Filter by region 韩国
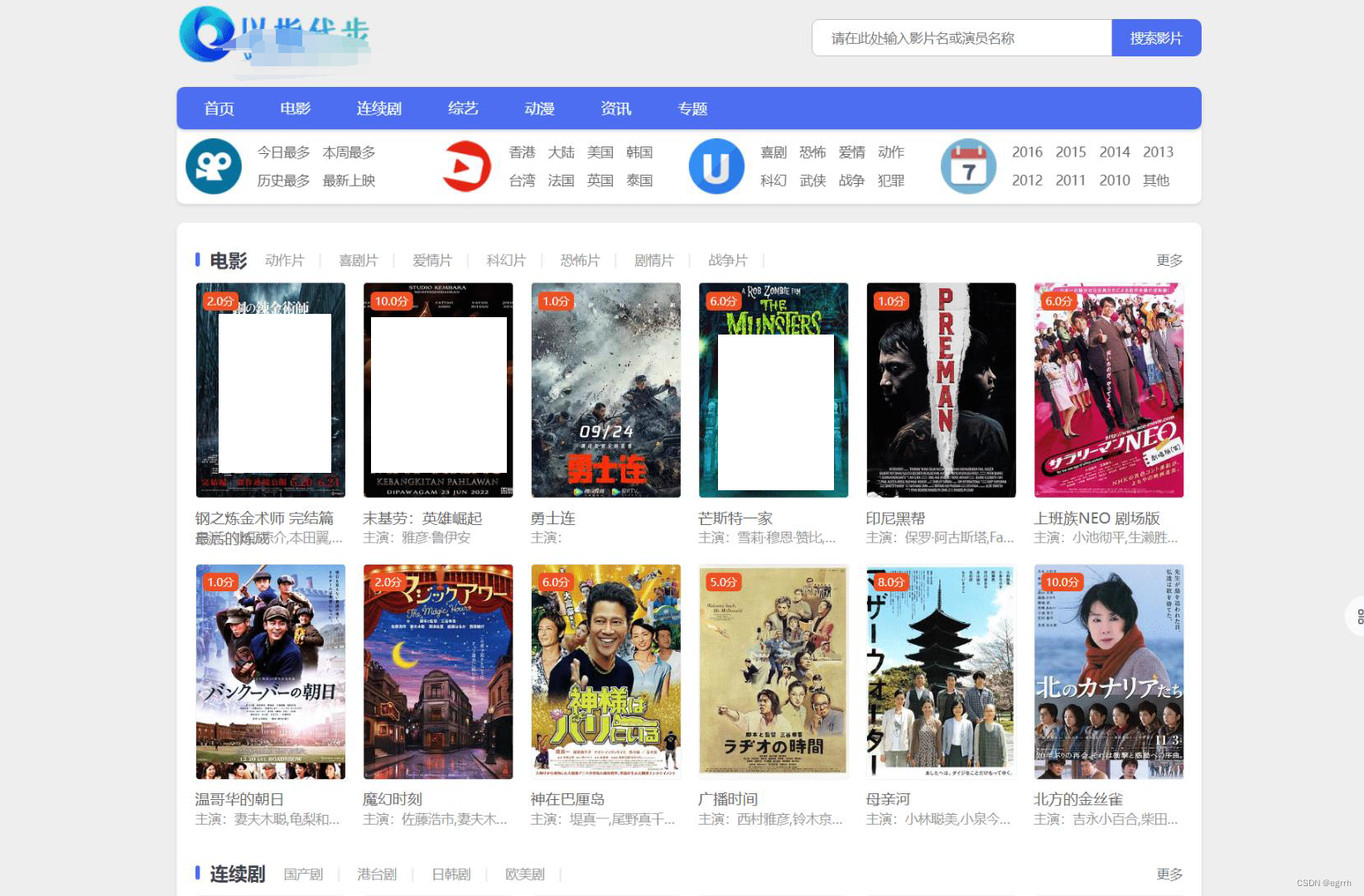Screen dimensions: 1364x896 click(x=639, y=152)
